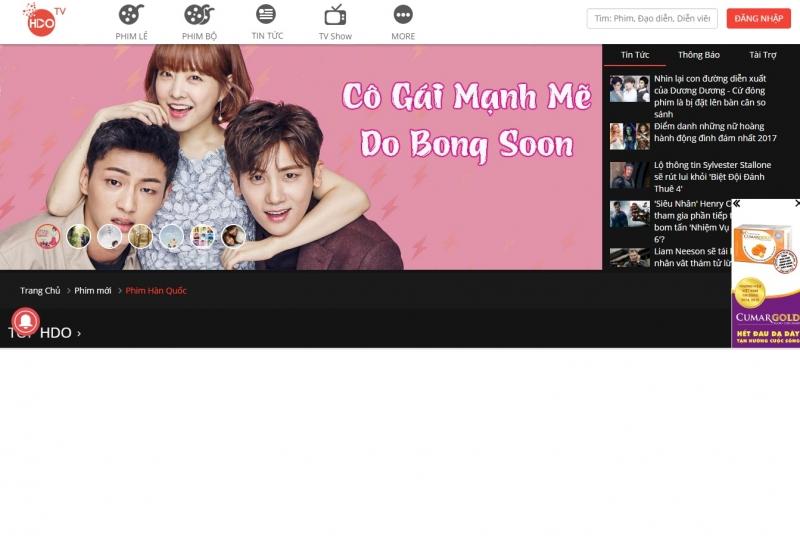The width and height of the screenshot is (800, 536).
Task: Open the Phim Lẻ film reel icon
Action: pyautogui.click(x=131, y=15)
